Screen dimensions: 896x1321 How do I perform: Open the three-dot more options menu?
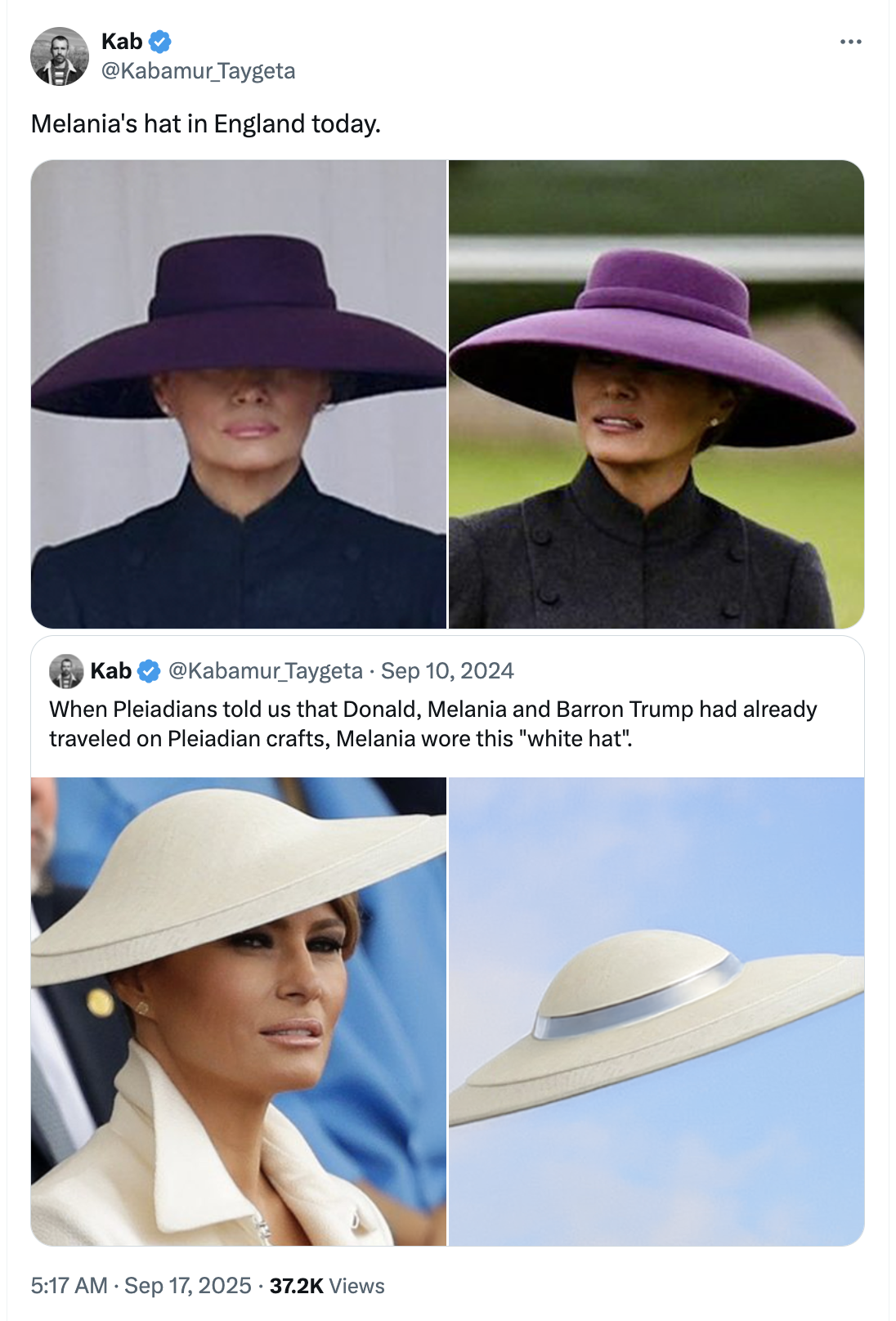850,42
